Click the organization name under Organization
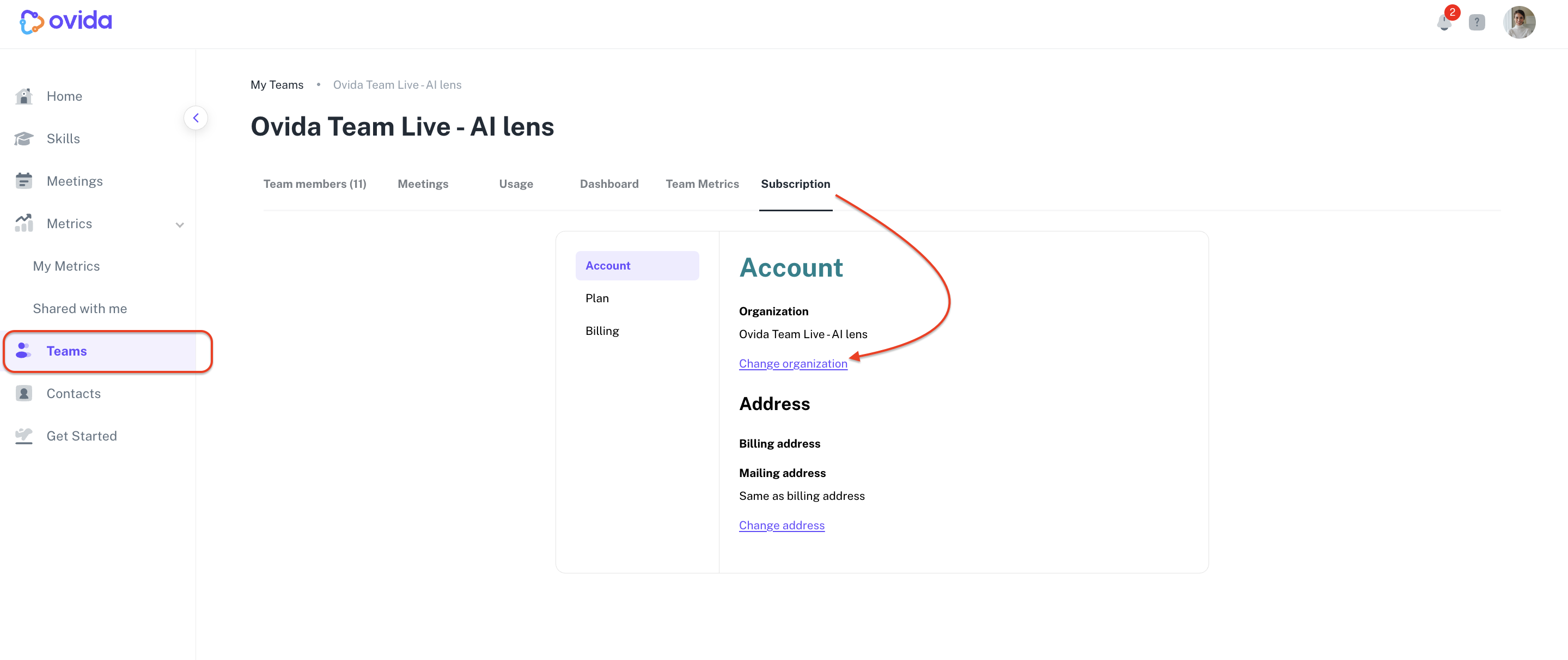Viewport: 1568px width, 660px height. pos(803,334)
